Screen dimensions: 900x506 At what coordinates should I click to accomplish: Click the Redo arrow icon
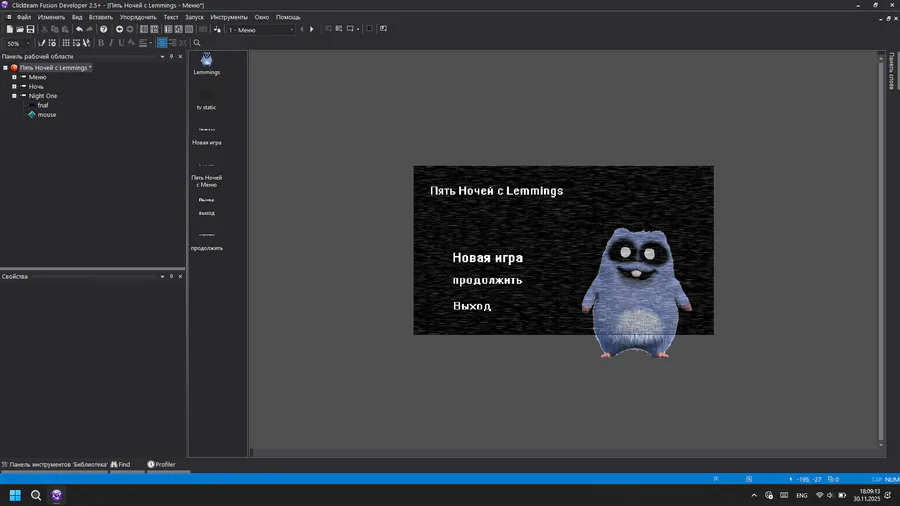pyautogui.click(x=89, y=29)
